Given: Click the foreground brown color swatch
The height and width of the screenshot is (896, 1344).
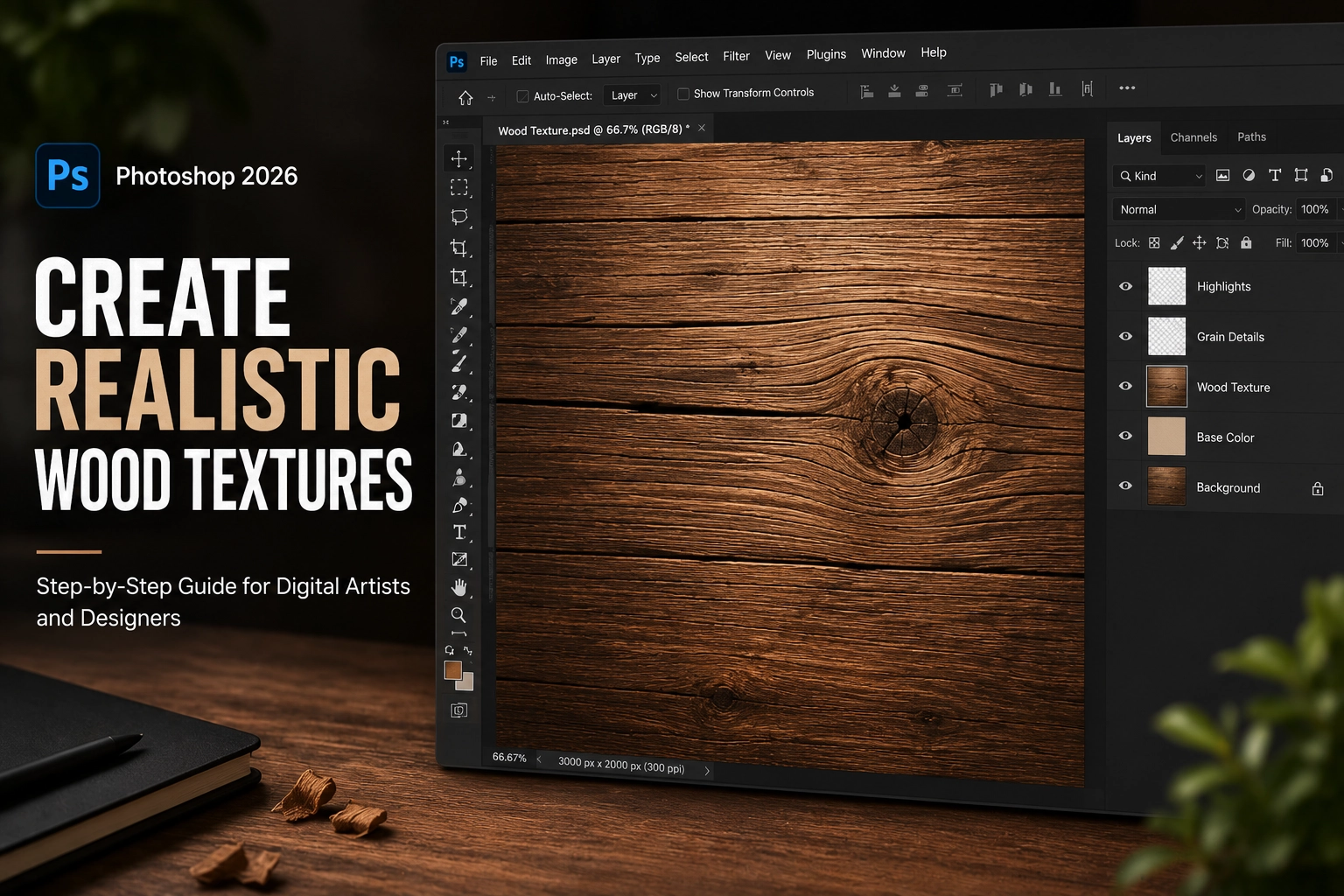Looking at the screenshot, I should click(x=452, y=670).
